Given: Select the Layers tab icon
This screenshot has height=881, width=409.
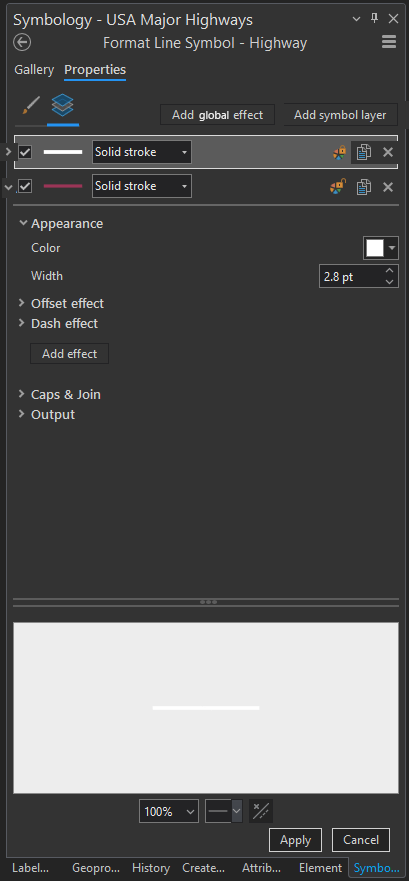Looking at the screenshot, I should pyautogui.click(x=62, y=106).
